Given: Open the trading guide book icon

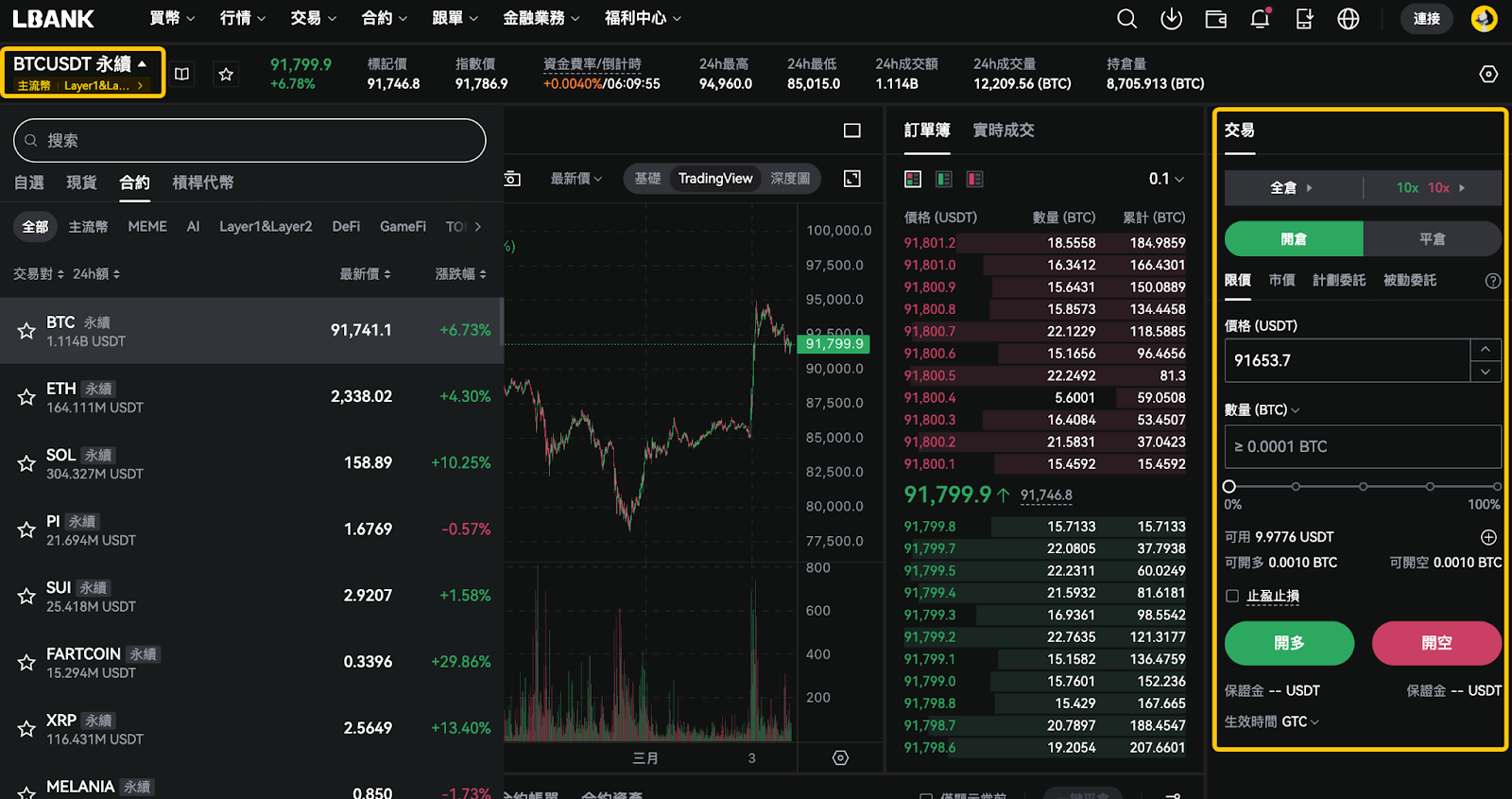Looking at the screenshot, I should point(182,74).
